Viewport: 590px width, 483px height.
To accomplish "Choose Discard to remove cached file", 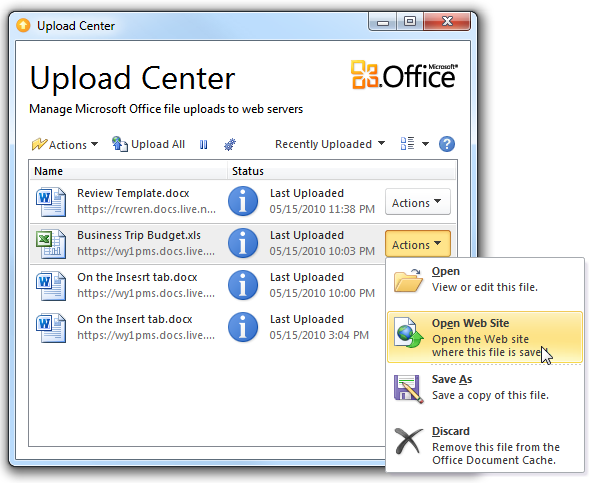I will [485, 445].
